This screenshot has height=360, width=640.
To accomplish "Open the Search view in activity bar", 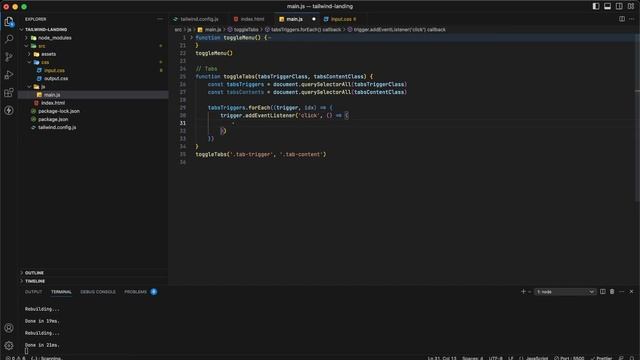I will (x=9, y=39).
